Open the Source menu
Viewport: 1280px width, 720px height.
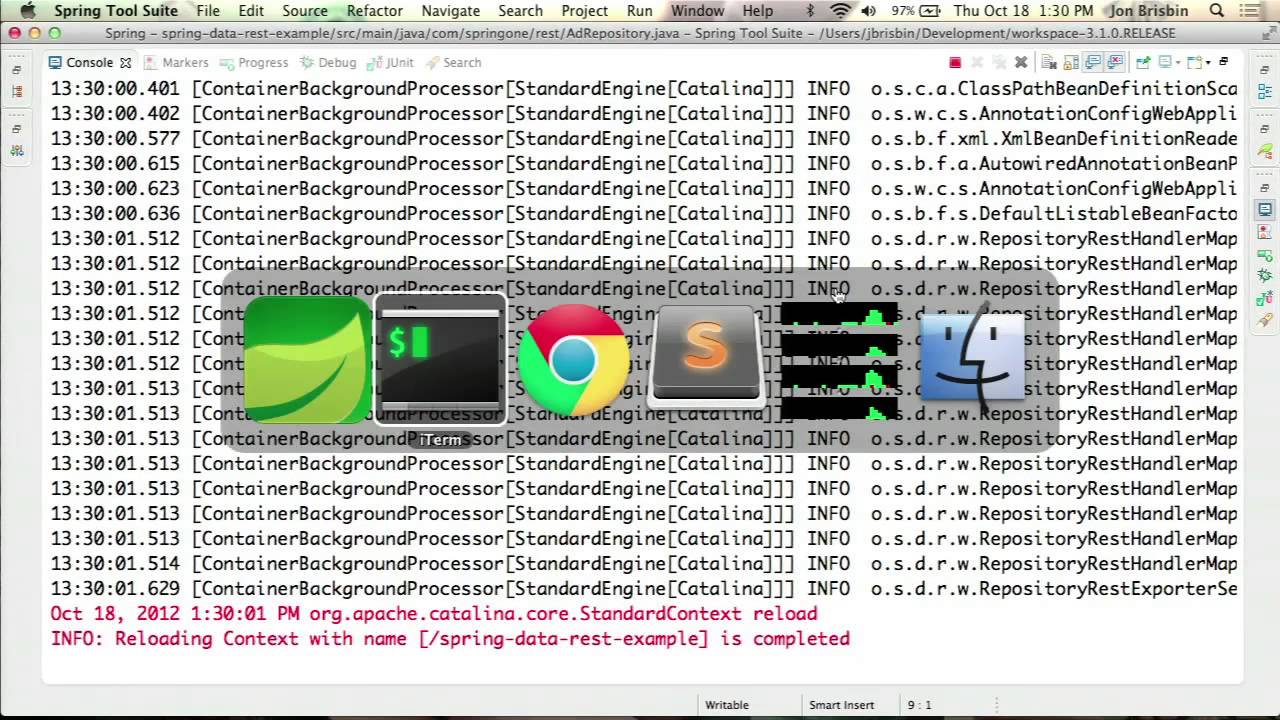305,11
